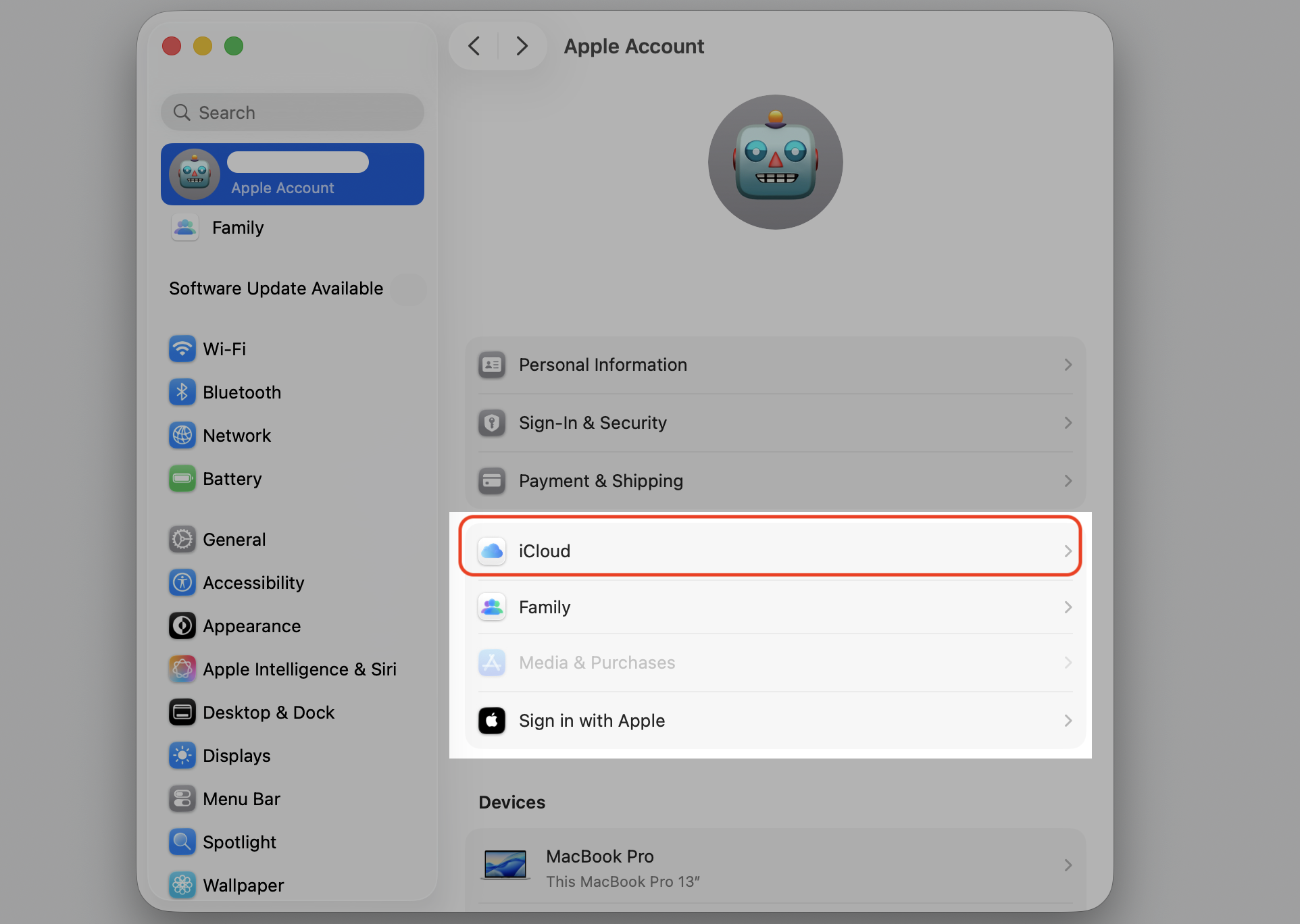The image size is (1300, 924).
Task: Click the black Apple logo icon
Action: 492,721
